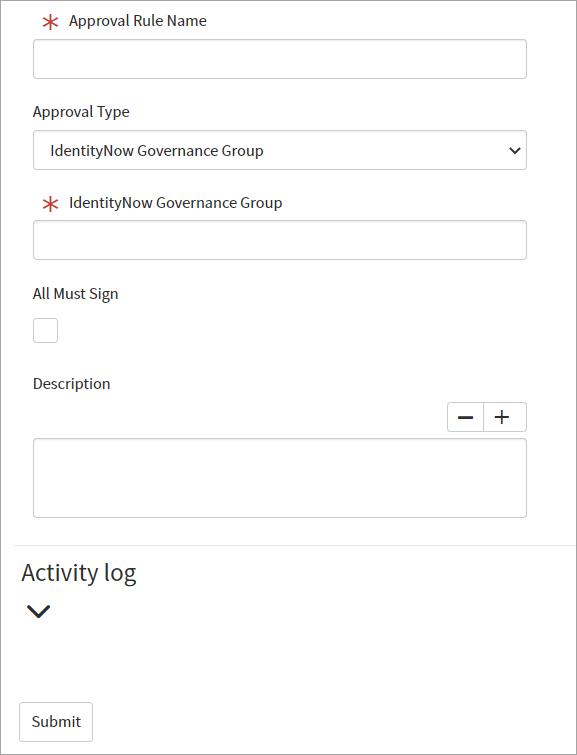Image resolution: width=577 pixels, height=755 pixels.
Task: Focus the Approval Rule Name text field
Action: tap(280, 59)
